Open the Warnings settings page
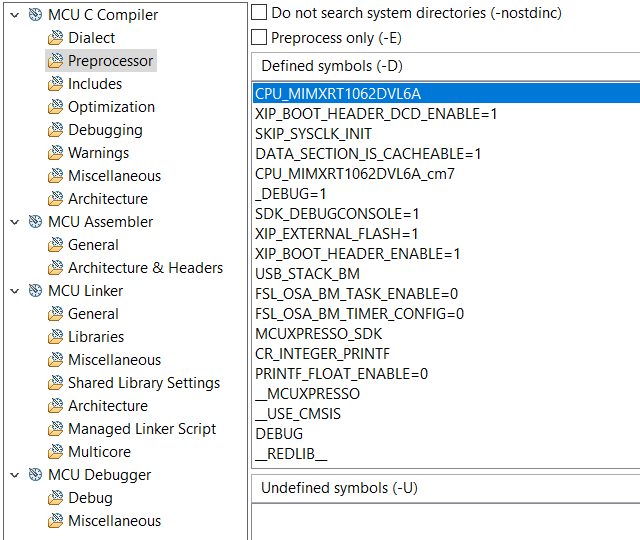640x540 pixels. click(x=98, y=153)
